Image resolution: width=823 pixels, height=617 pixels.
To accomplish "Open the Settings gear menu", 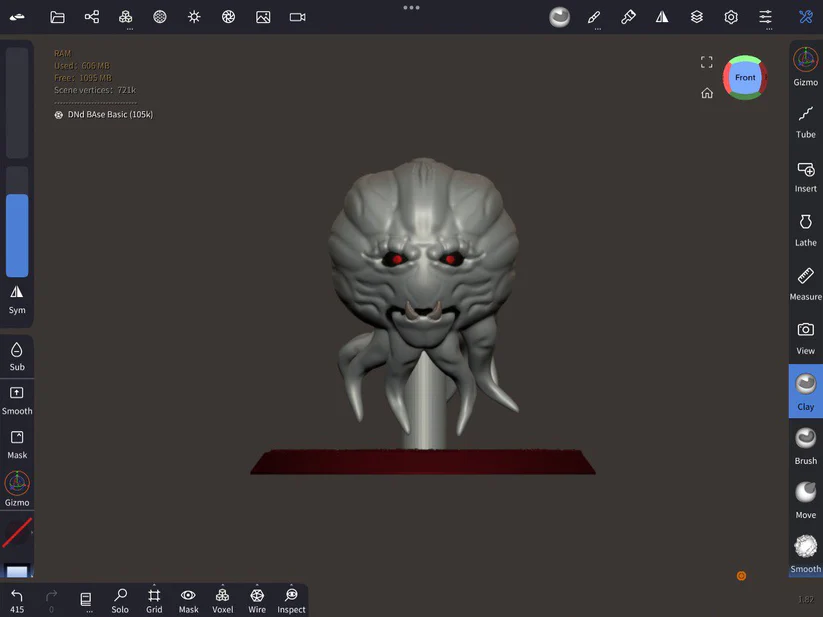I will pyautogui.click(x=731, y=17).
